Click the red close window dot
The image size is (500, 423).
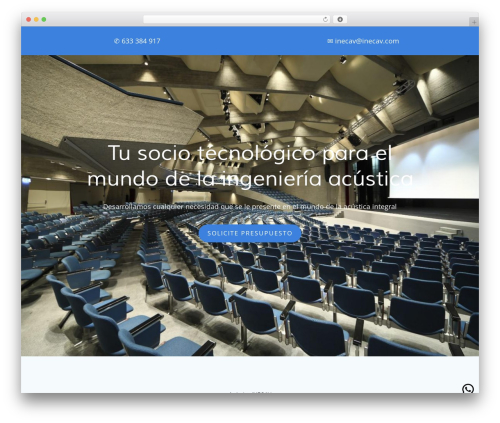tap(29, 19)
